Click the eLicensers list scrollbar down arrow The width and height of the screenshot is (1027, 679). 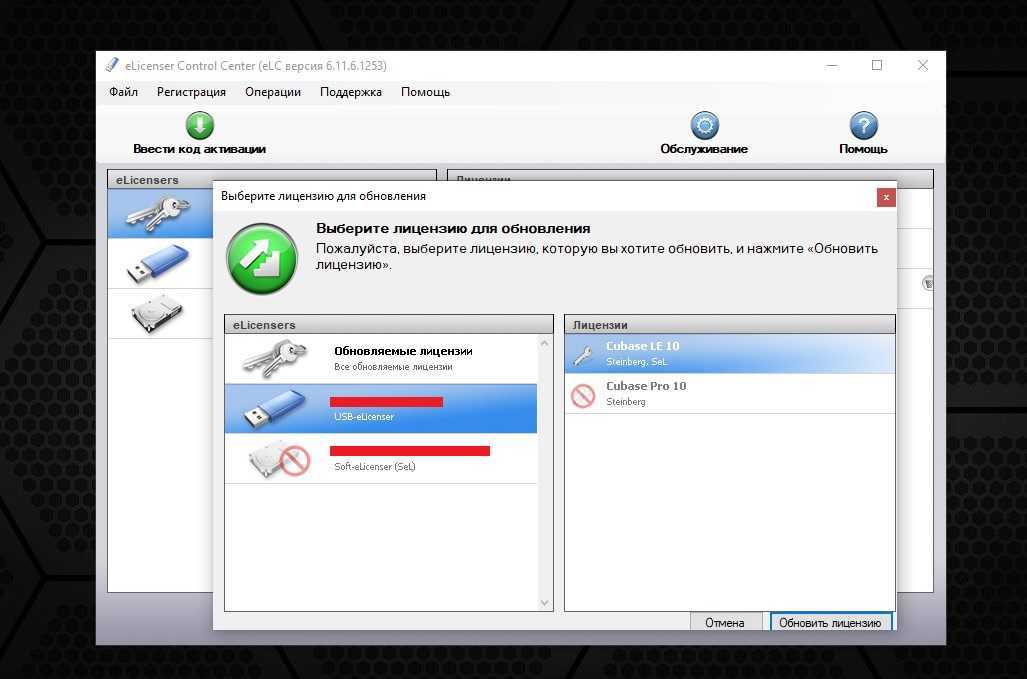pos(545,603)
